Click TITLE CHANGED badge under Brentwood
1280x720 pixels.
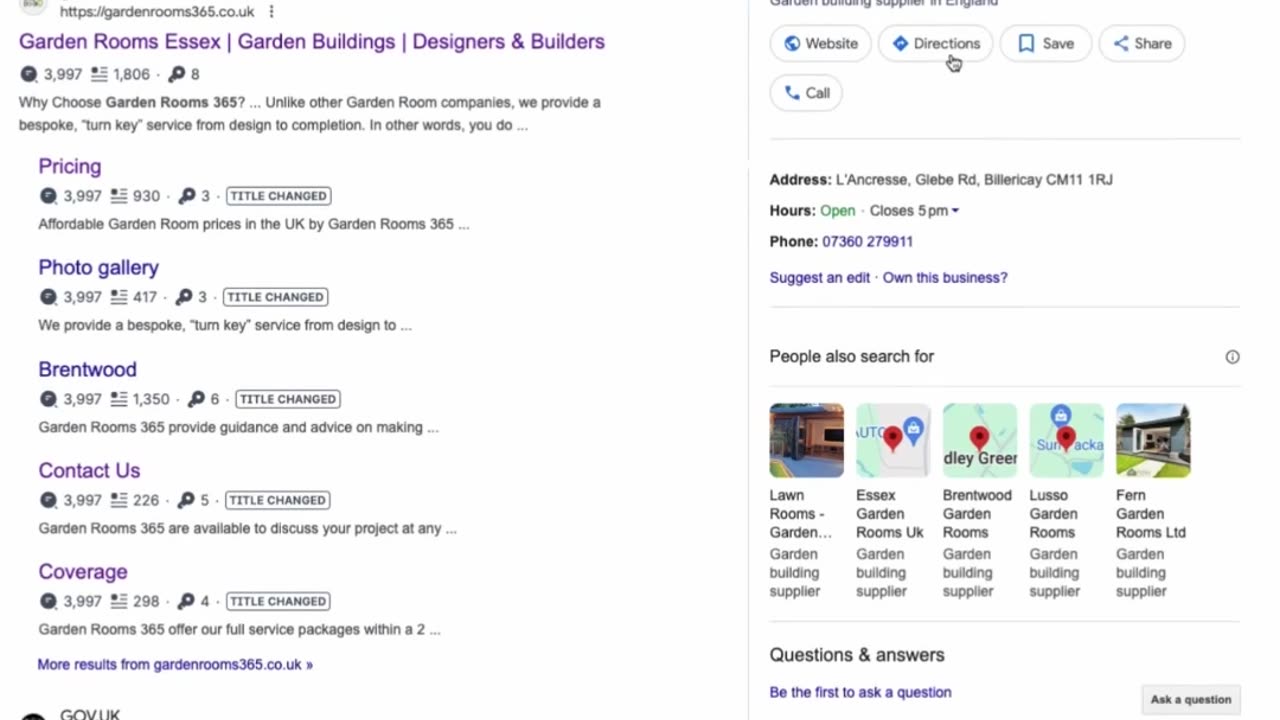[287, 399]
